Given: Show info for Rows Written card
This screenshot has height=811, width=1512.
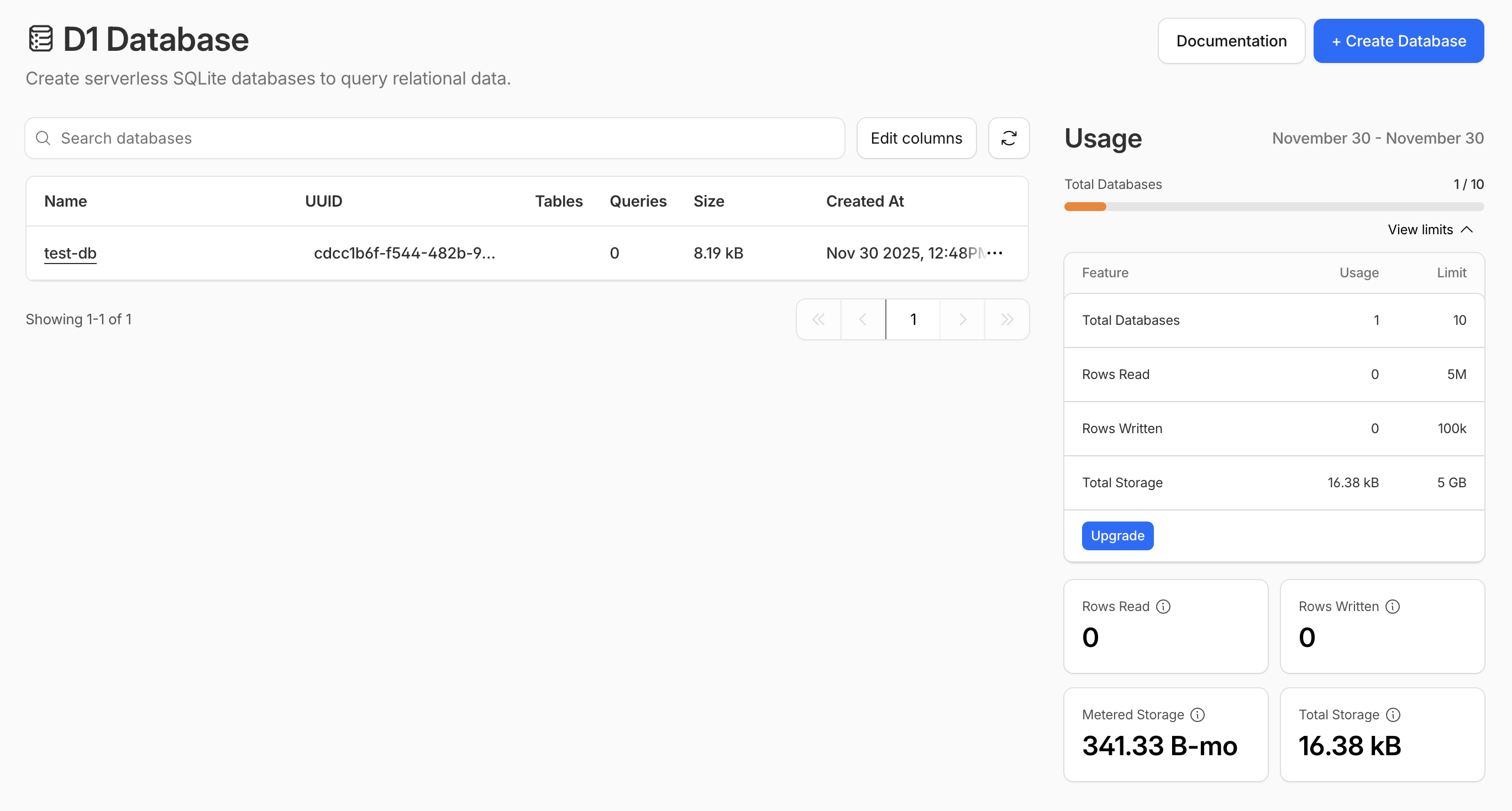Looking at the screenshot, I should pyautogui.click(x=1392, y=606).
